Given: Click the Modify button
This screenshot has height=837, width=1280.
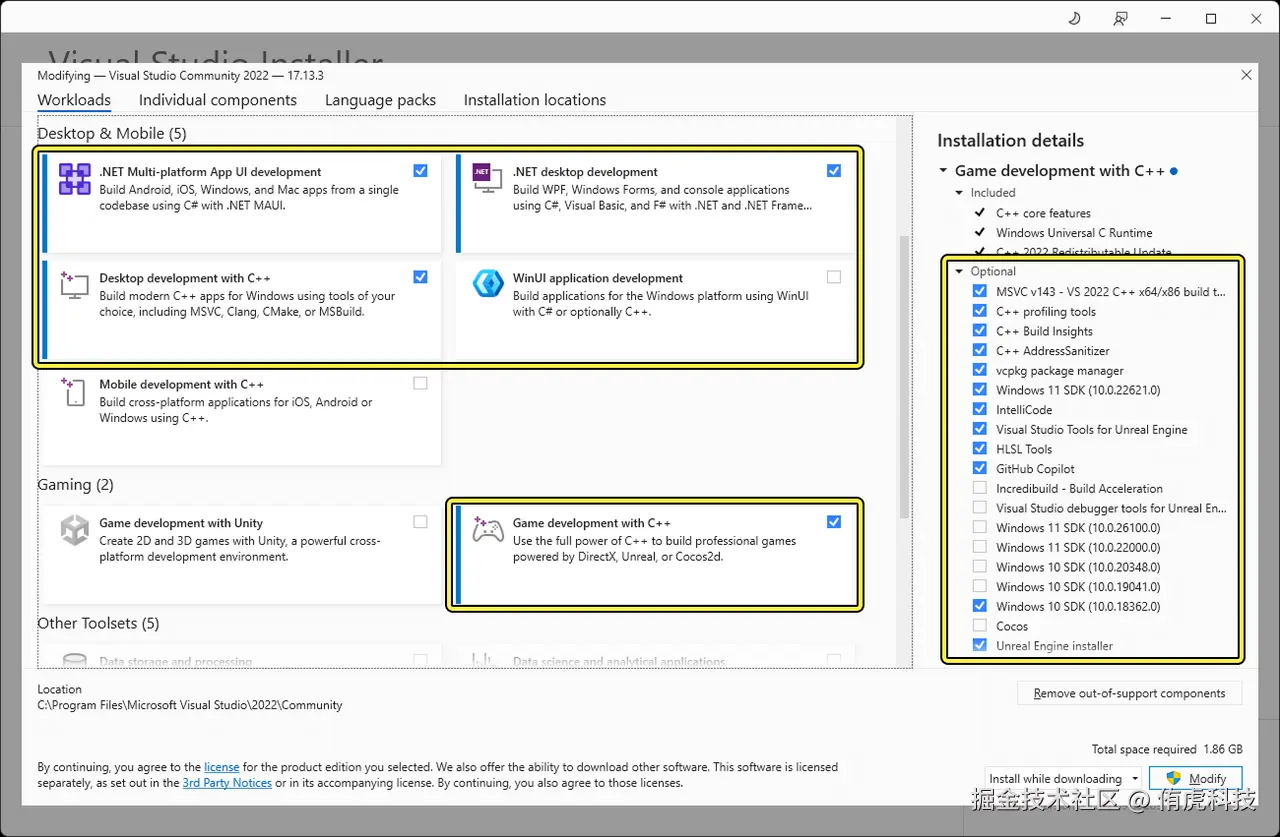Looking at the screenshot, I should point(1196,778).
